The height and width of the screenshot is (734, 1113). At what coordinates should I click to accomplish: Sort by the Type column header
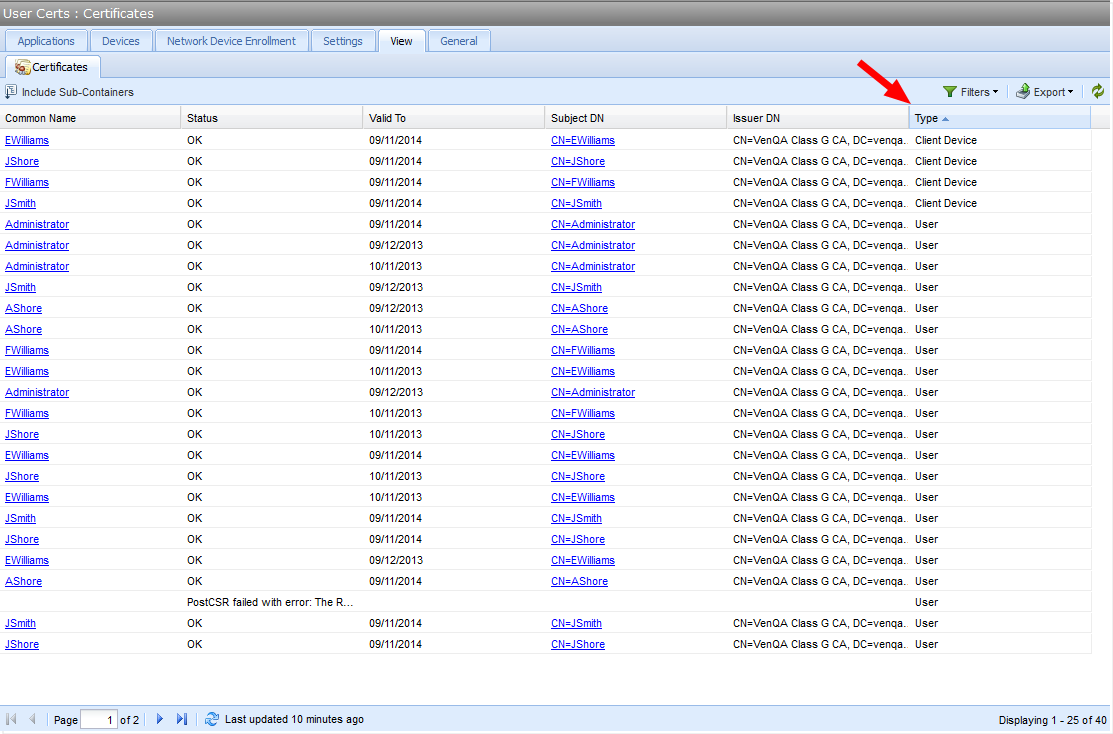tap(926, 118)
